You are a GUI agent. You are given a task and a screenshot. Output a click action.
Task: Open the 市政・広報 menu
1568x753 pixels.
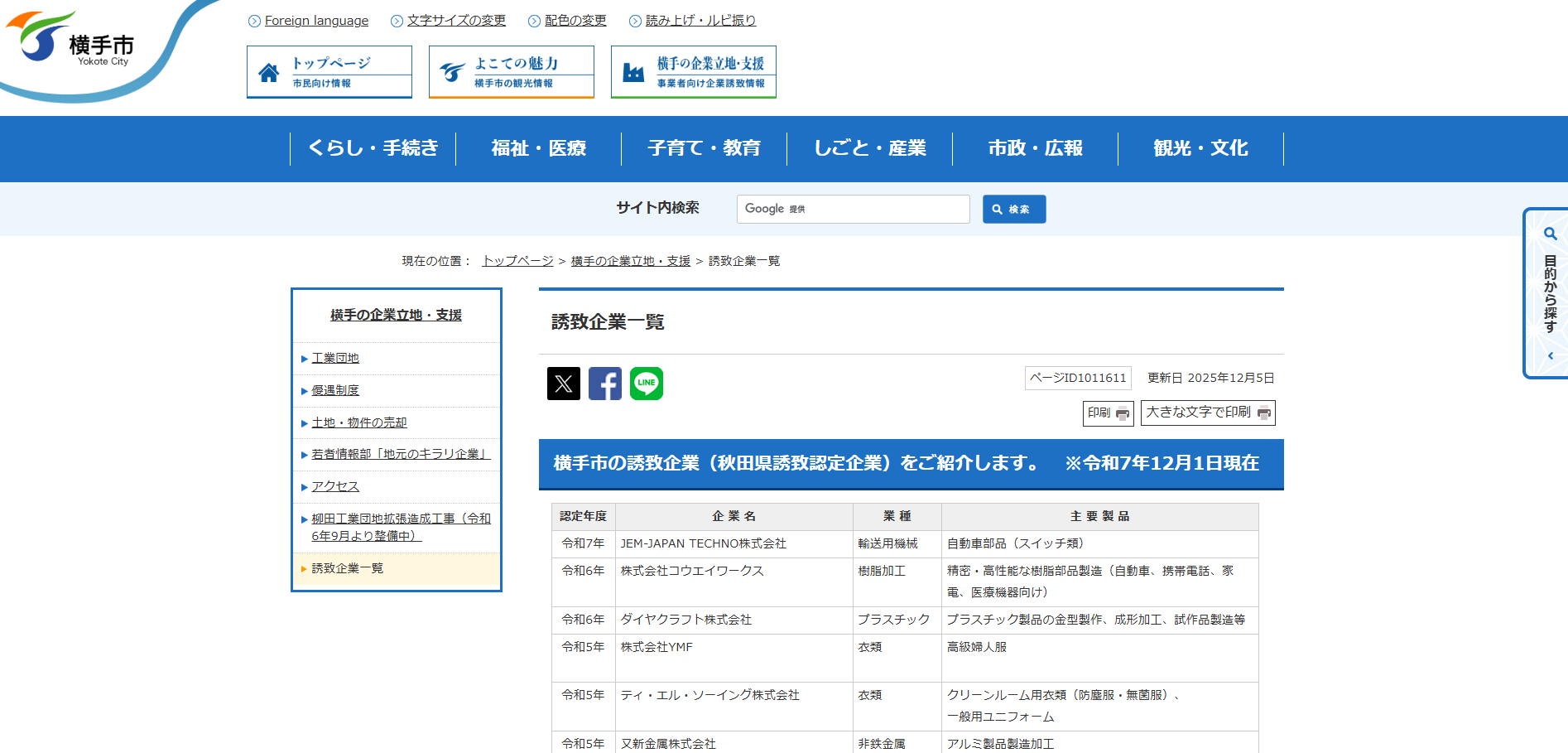pos(1036,148)
